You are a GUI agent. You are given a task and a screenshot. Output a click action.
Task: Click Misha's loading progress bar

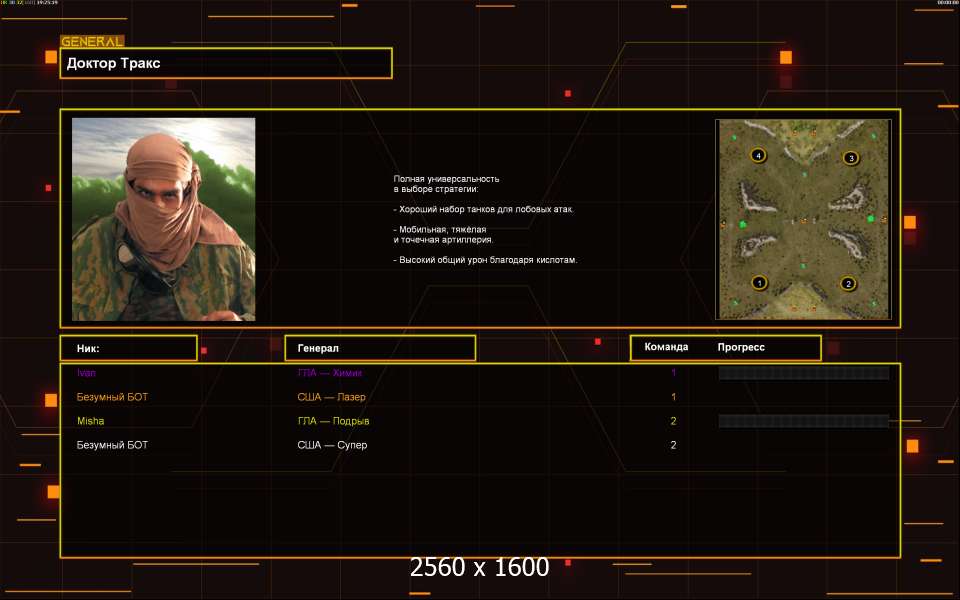(803, 421)
